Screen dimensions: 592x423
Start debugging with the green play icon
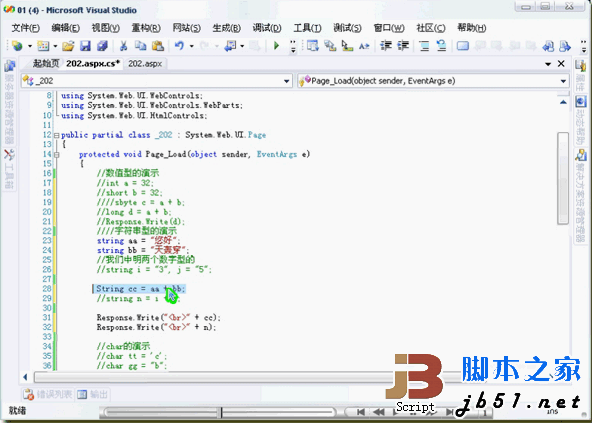tap(276, 46)
